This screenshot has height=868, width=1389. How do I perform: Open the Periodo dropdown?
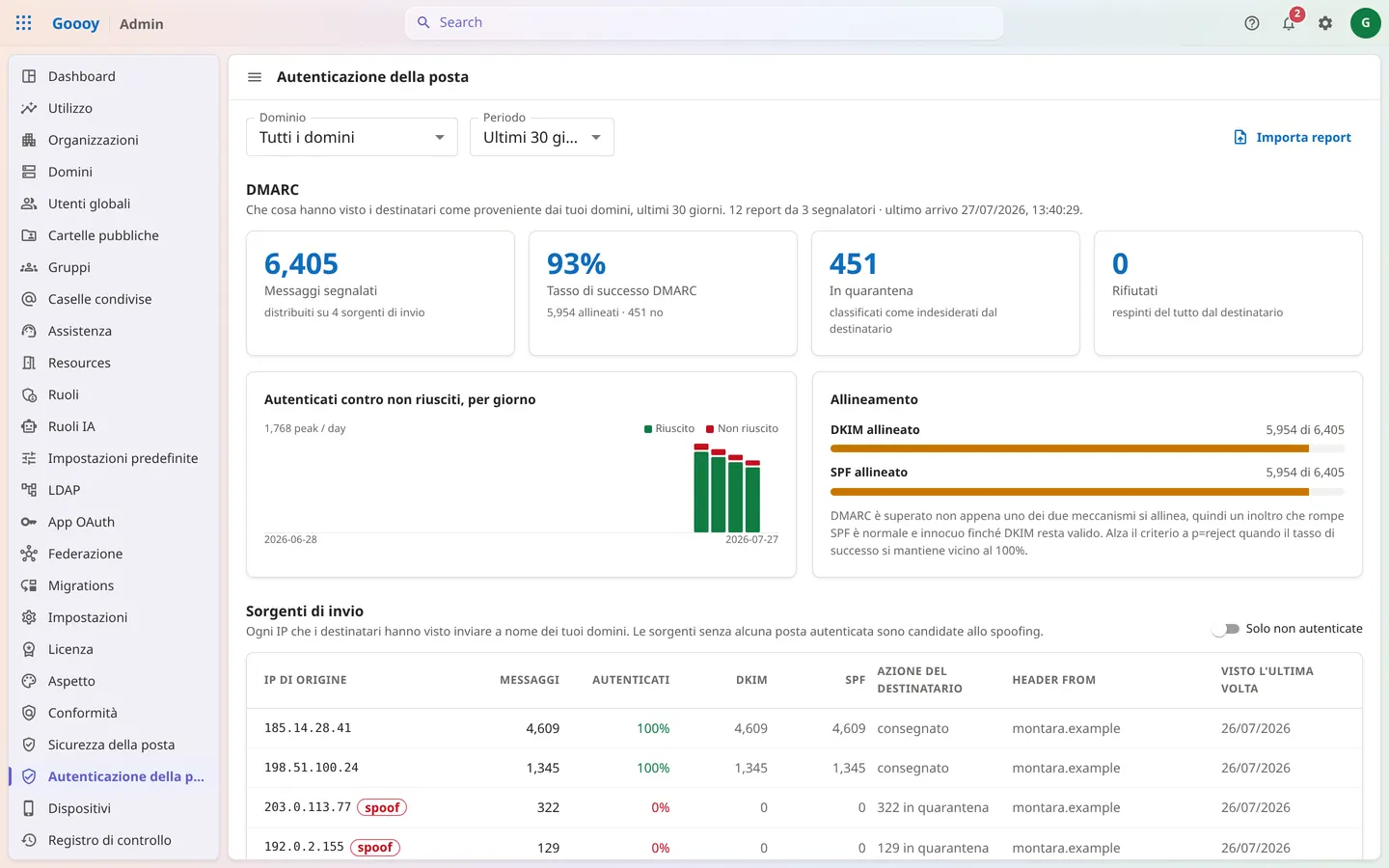[542, 137]
